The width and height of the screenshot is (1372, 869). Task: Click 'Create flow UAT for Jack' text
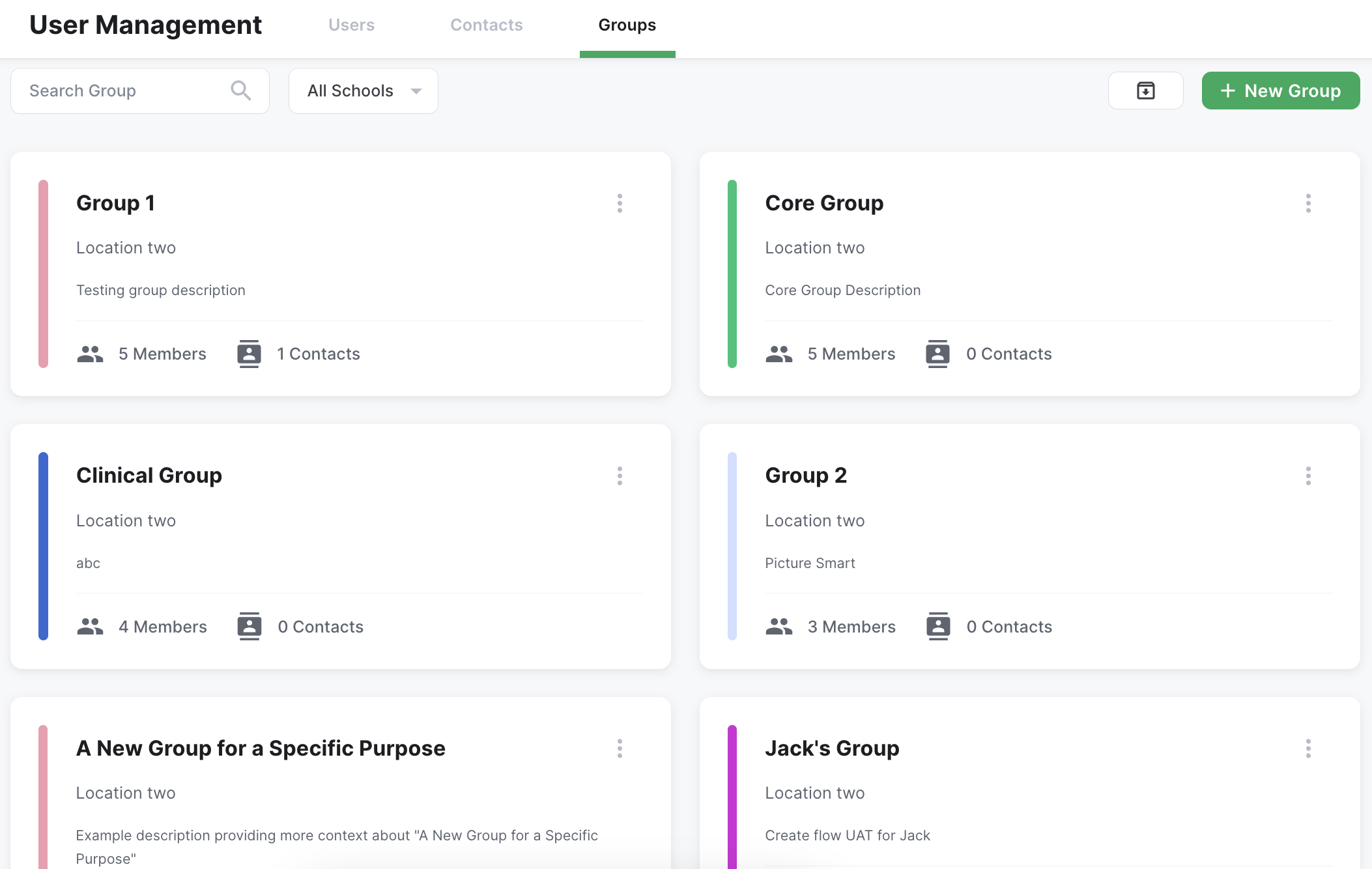pos(848,836)
